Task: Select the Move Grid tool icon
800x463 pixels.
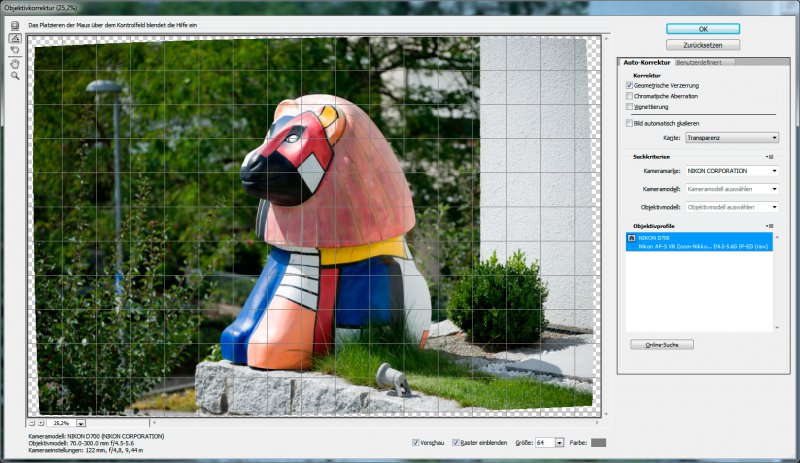Action: (15, 50)
